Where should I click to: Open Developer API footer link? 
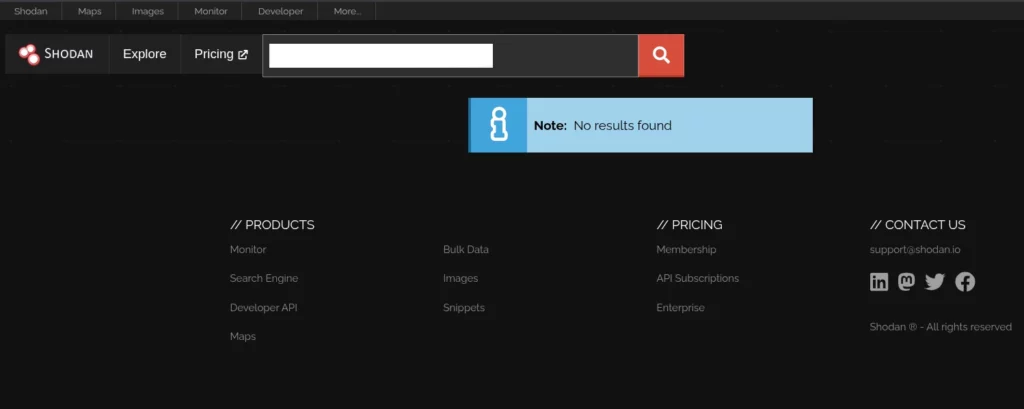tap(264, 308)
